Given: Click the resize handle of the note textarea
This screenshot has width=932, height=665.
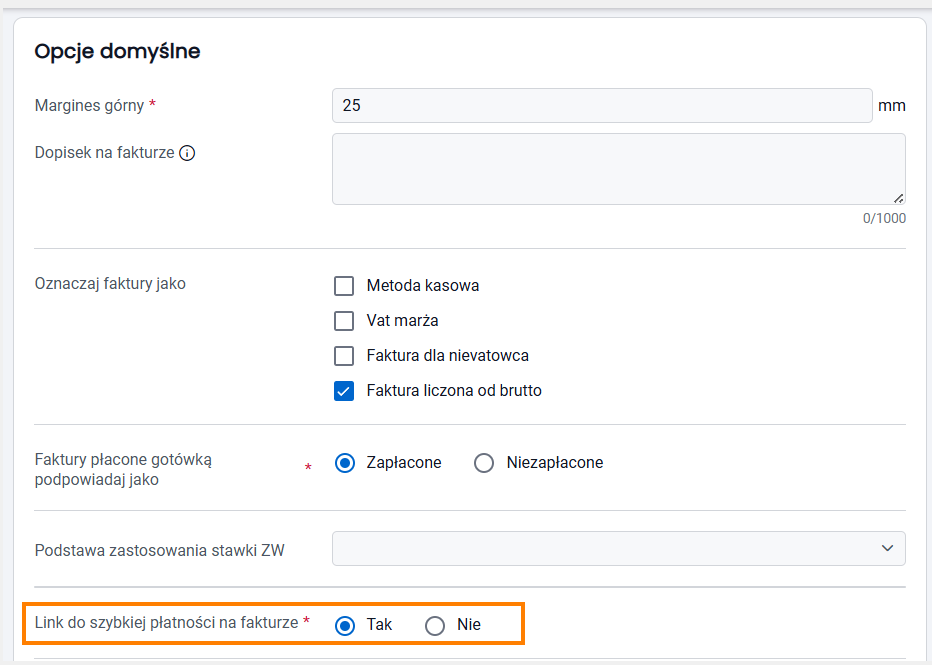Looking at the screenshot, I should tap(899, 198).
